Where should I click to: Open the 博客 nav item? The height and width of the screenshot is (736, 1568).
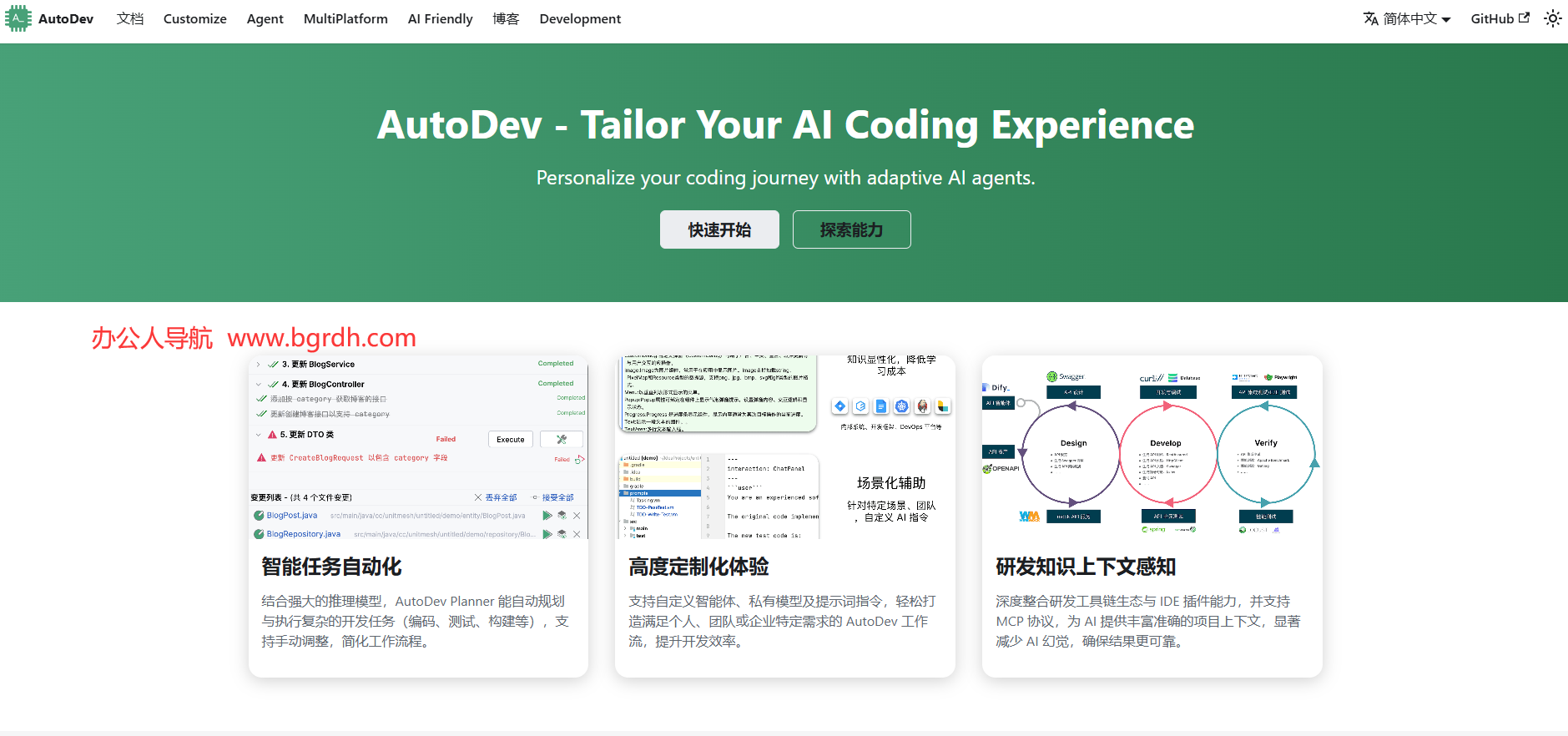506,18
